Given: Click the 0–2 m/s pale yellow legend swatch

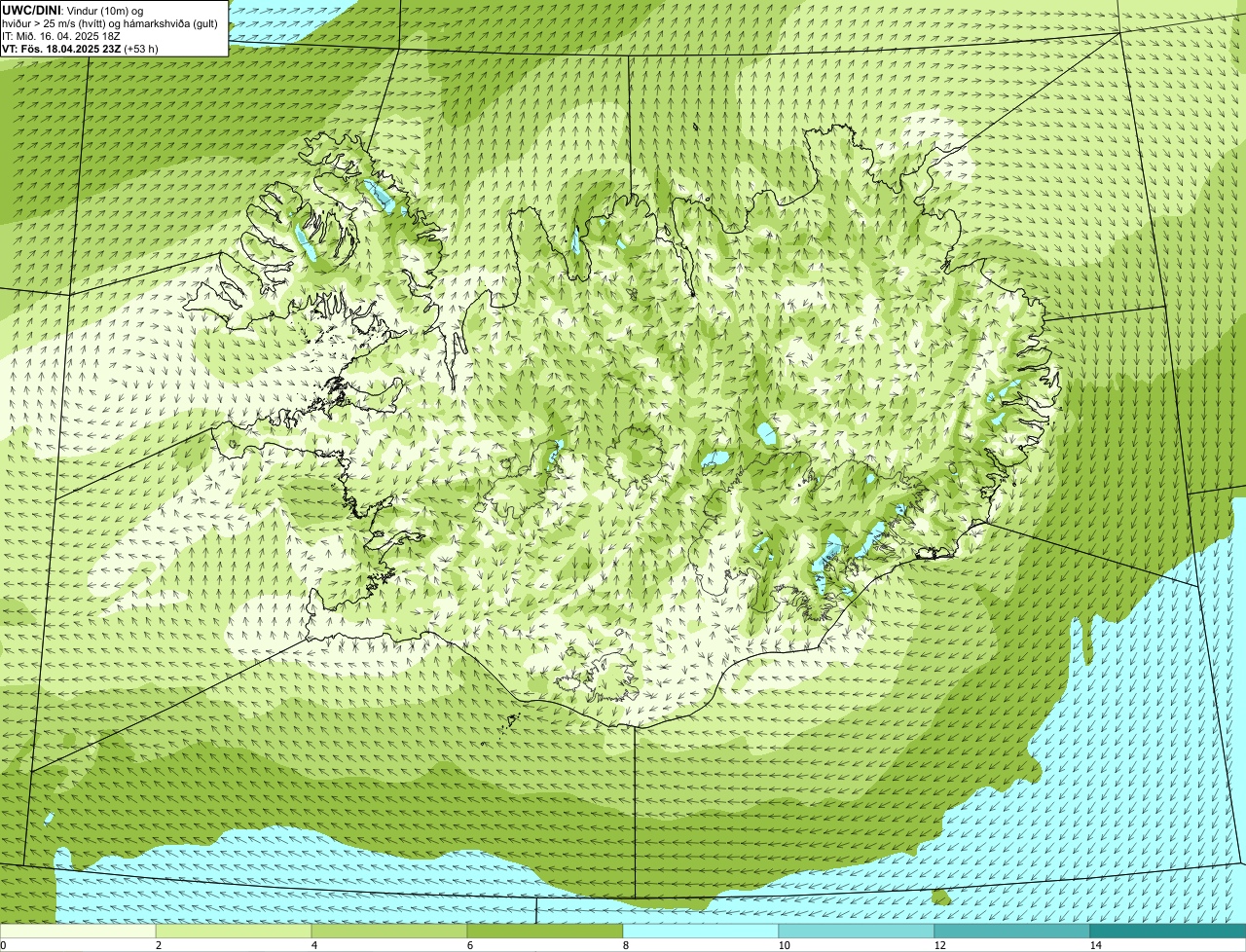Looking at the screenshot, I should (x=78, y=931).
